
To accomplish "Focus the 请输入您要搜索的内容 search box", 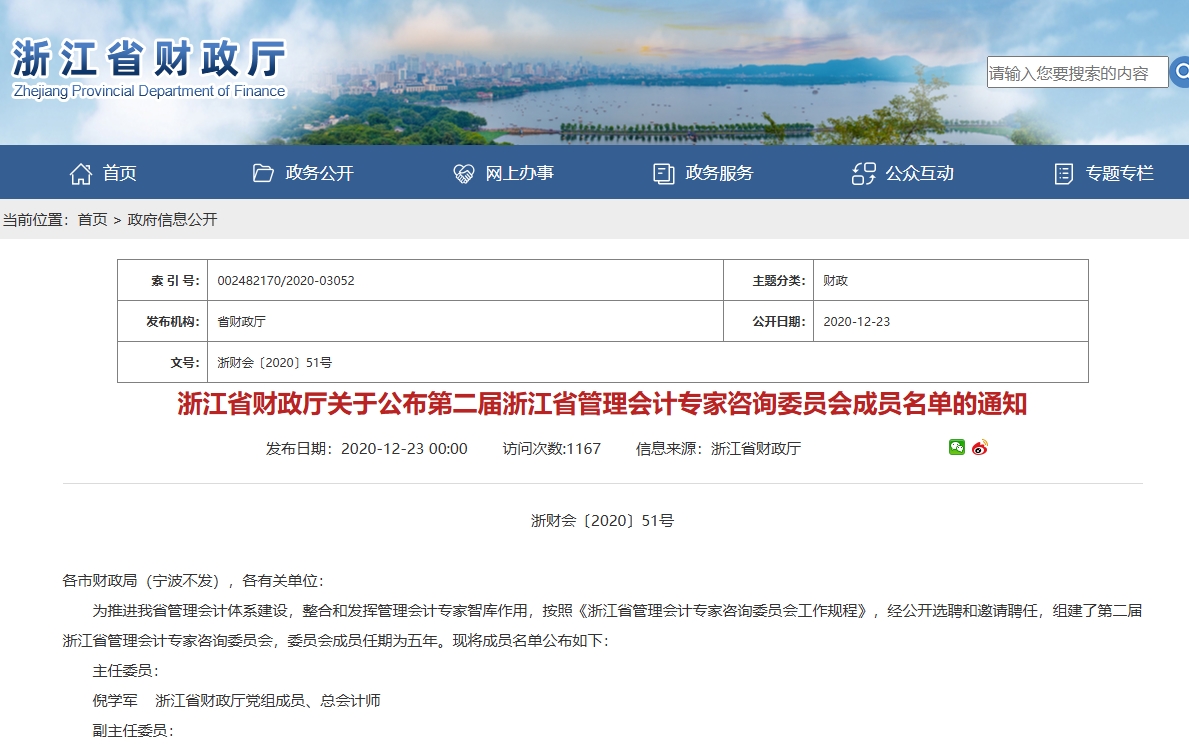I will click(1077, 73).
